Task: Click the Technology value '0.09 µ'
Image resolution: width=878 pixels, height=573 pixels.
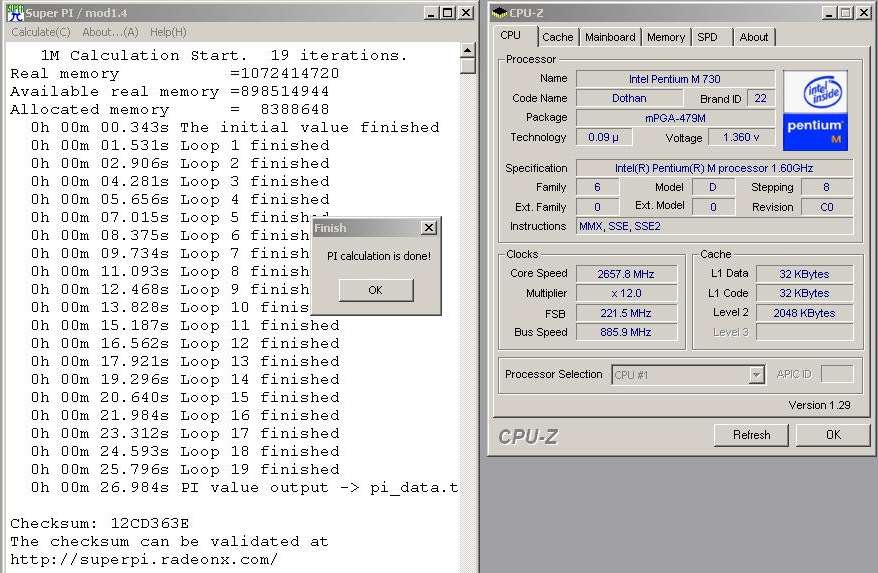Action: pyautogui.click(x=604, y=137)
